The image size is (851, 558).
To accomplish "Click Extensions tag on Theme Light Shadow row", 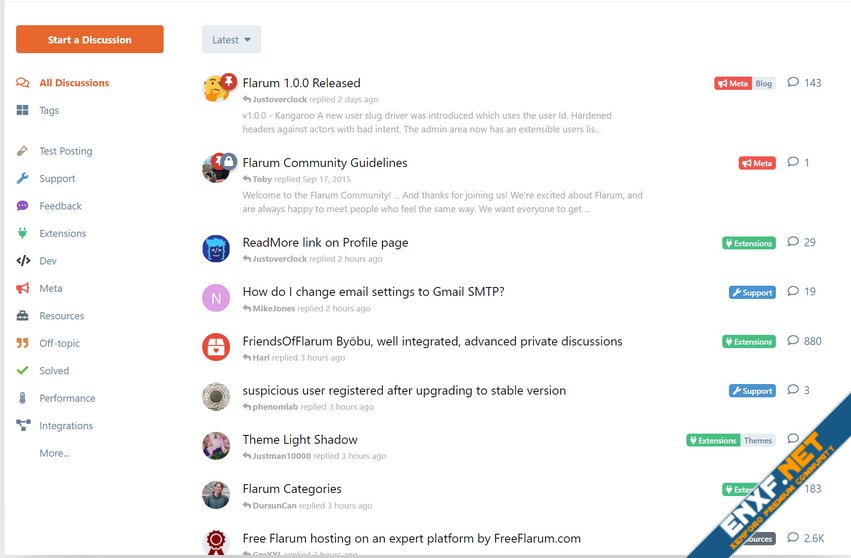I will (x=713, y=440).
